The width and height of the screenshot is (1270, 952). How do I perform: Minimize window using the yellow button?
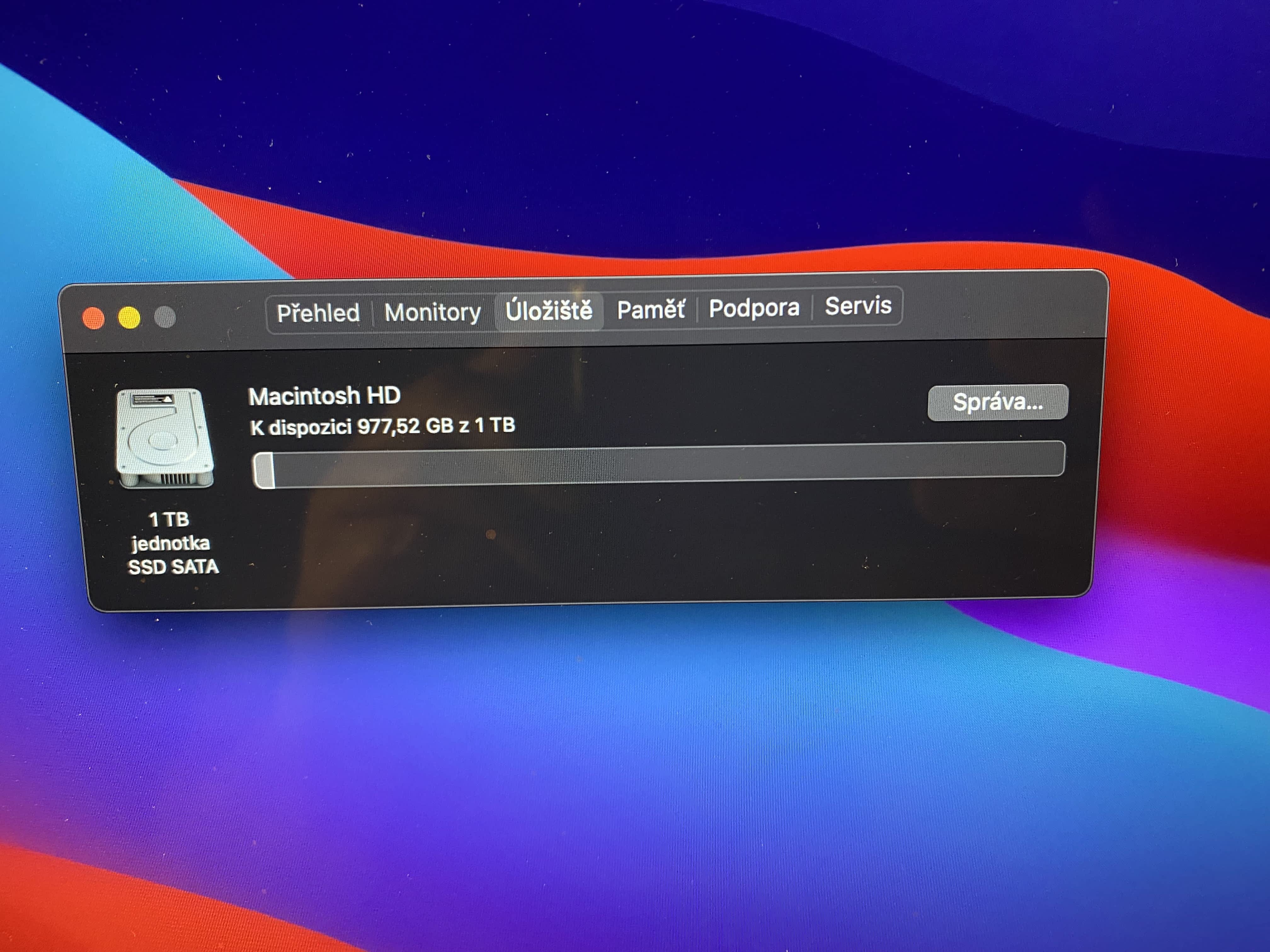tap(129, 318)
